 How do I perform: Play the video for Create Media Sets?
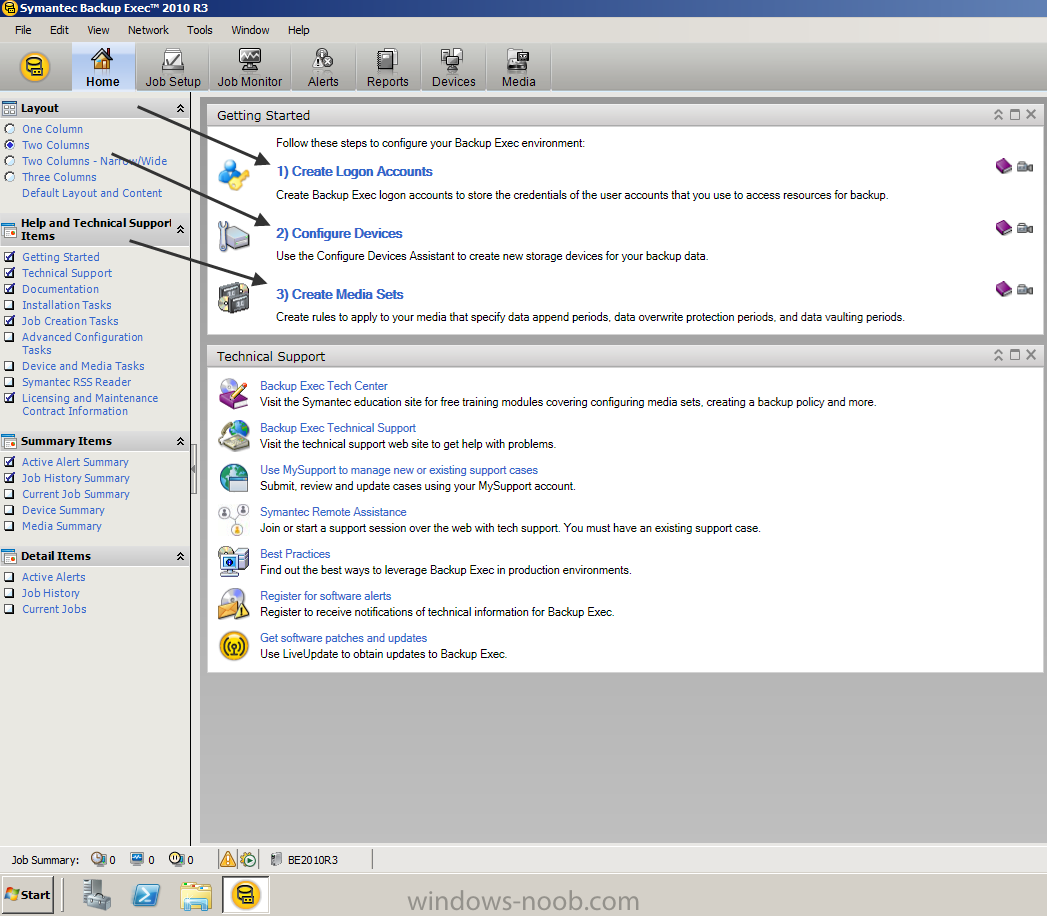tap(1025, 289)
